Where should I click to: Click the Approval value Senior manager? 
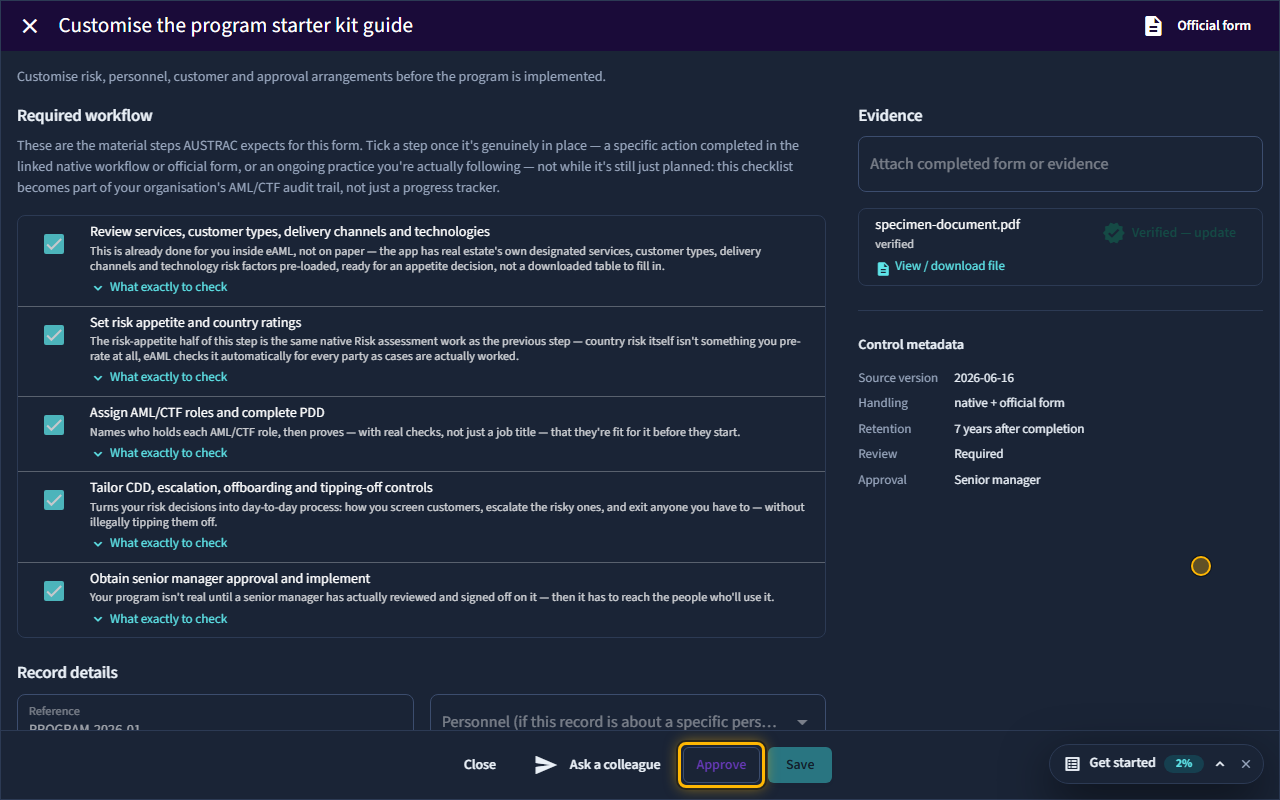click(x=997, y=480)
